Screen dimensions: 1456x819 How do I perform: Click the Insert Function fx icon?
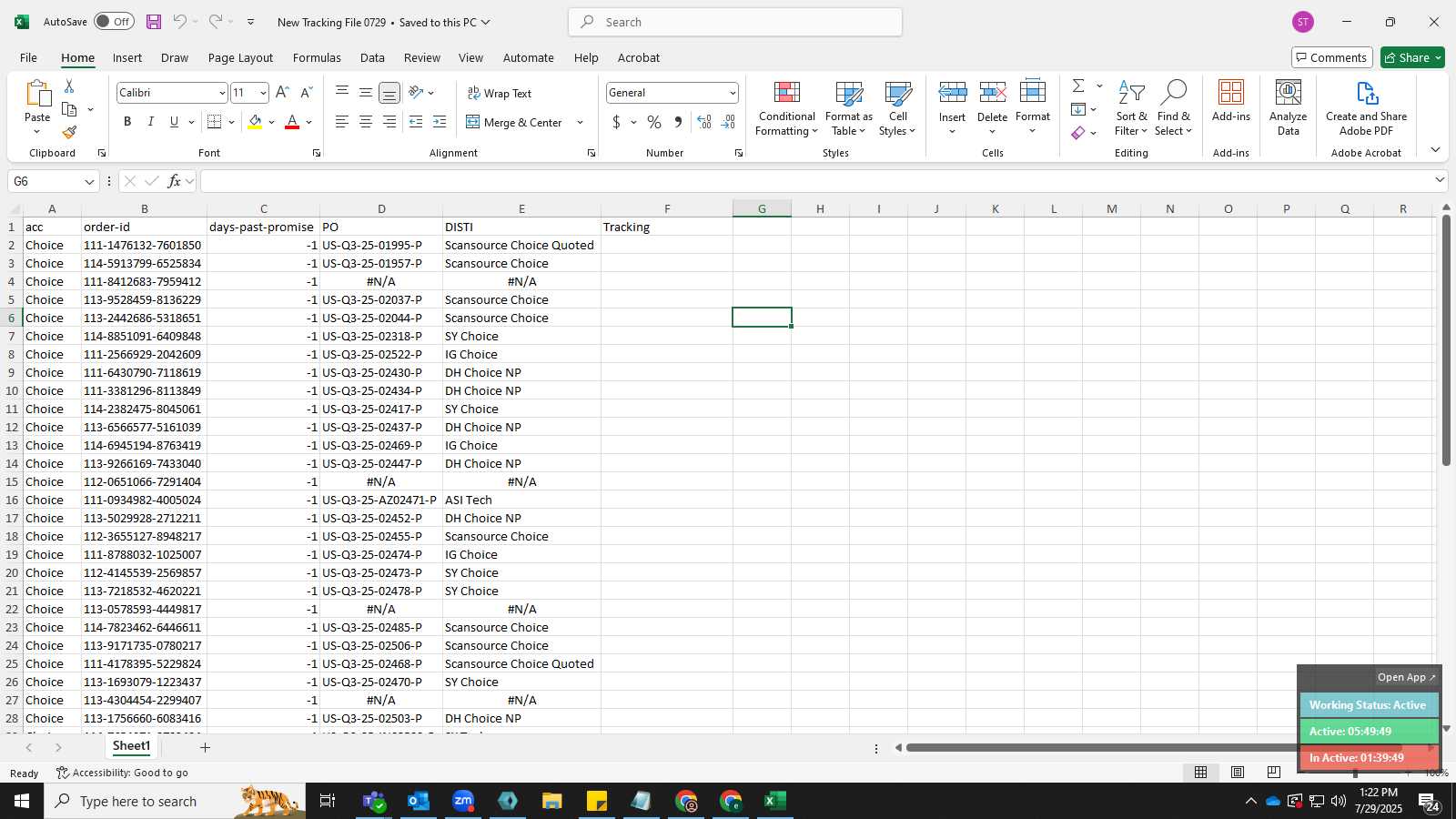[175, 181]
